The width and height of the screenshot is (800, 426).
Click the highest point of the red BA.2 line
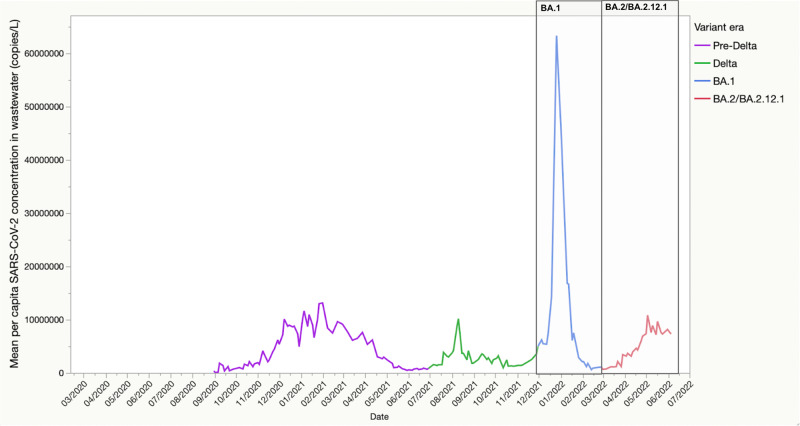[647, 316]
